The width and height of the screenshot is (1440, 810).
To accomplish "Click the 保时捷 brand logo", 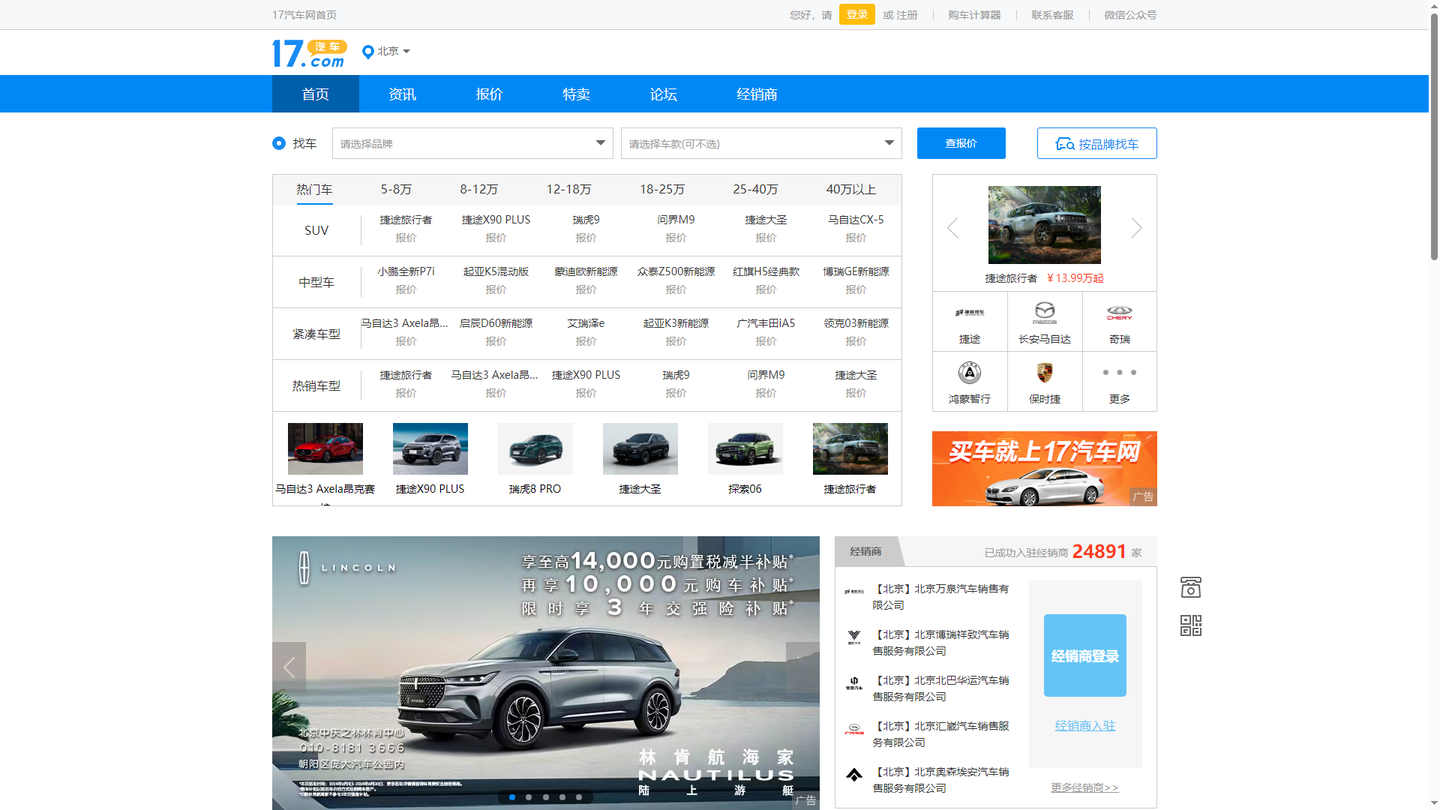I will 1044,372.
